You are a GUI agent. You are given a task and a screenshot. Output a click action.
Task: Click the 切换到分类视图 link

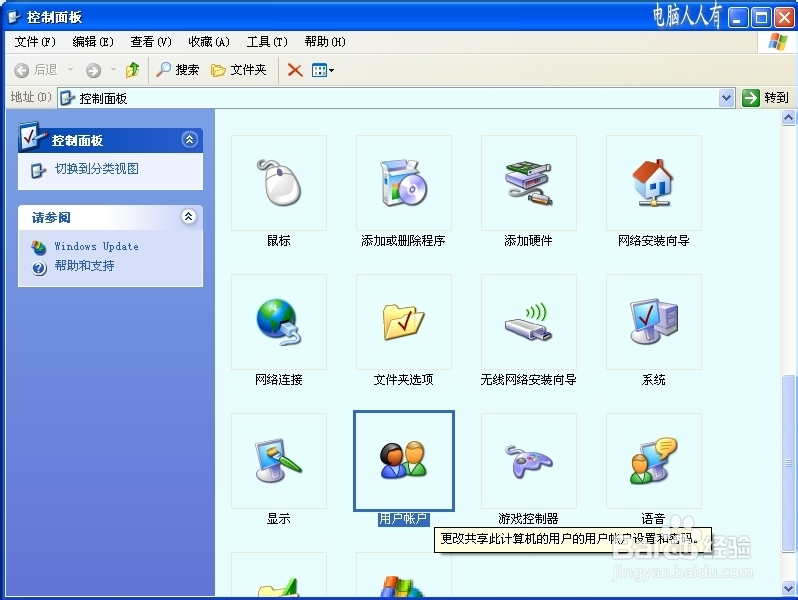click(97, 169)
